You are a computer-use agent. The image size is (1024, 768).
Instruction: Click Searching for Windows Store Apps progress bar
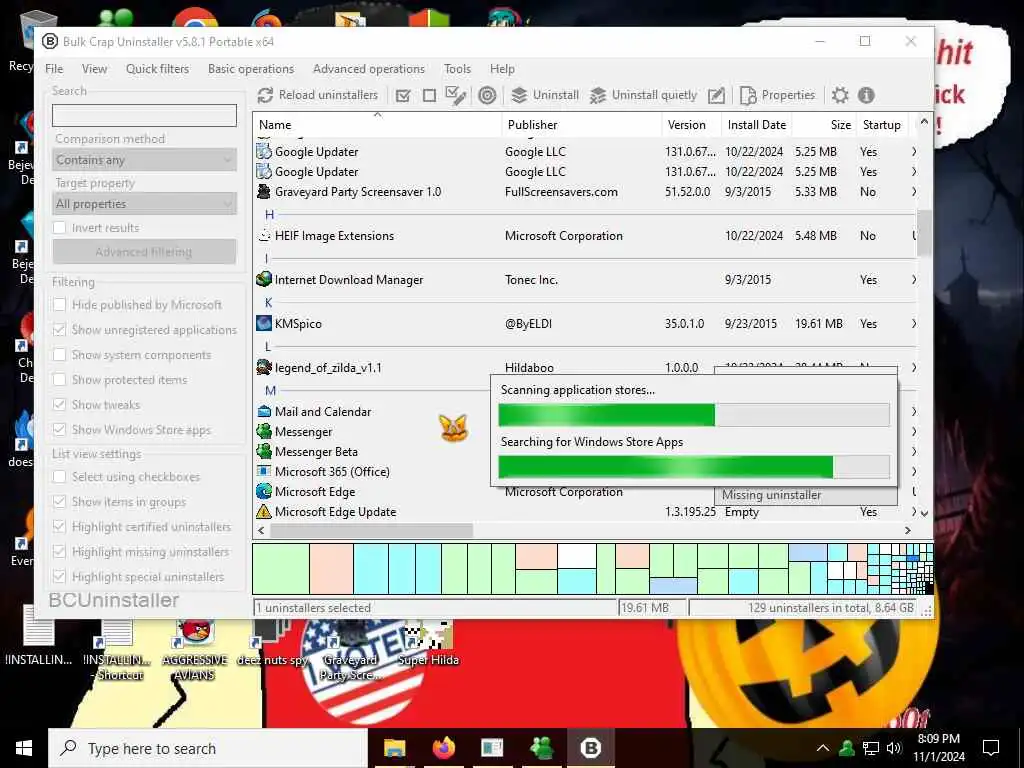(694, 467)
